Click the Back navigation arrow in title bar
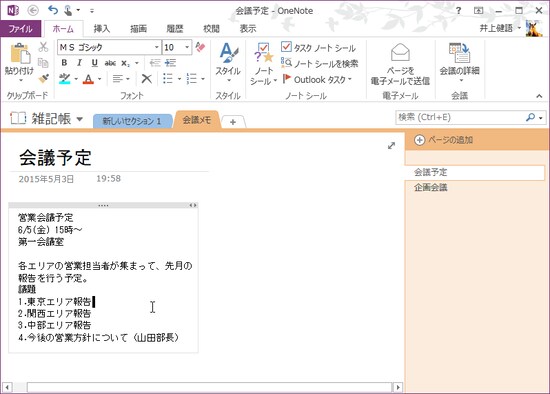550x394 pixels. pyautogui.click(x=33, y=11)
